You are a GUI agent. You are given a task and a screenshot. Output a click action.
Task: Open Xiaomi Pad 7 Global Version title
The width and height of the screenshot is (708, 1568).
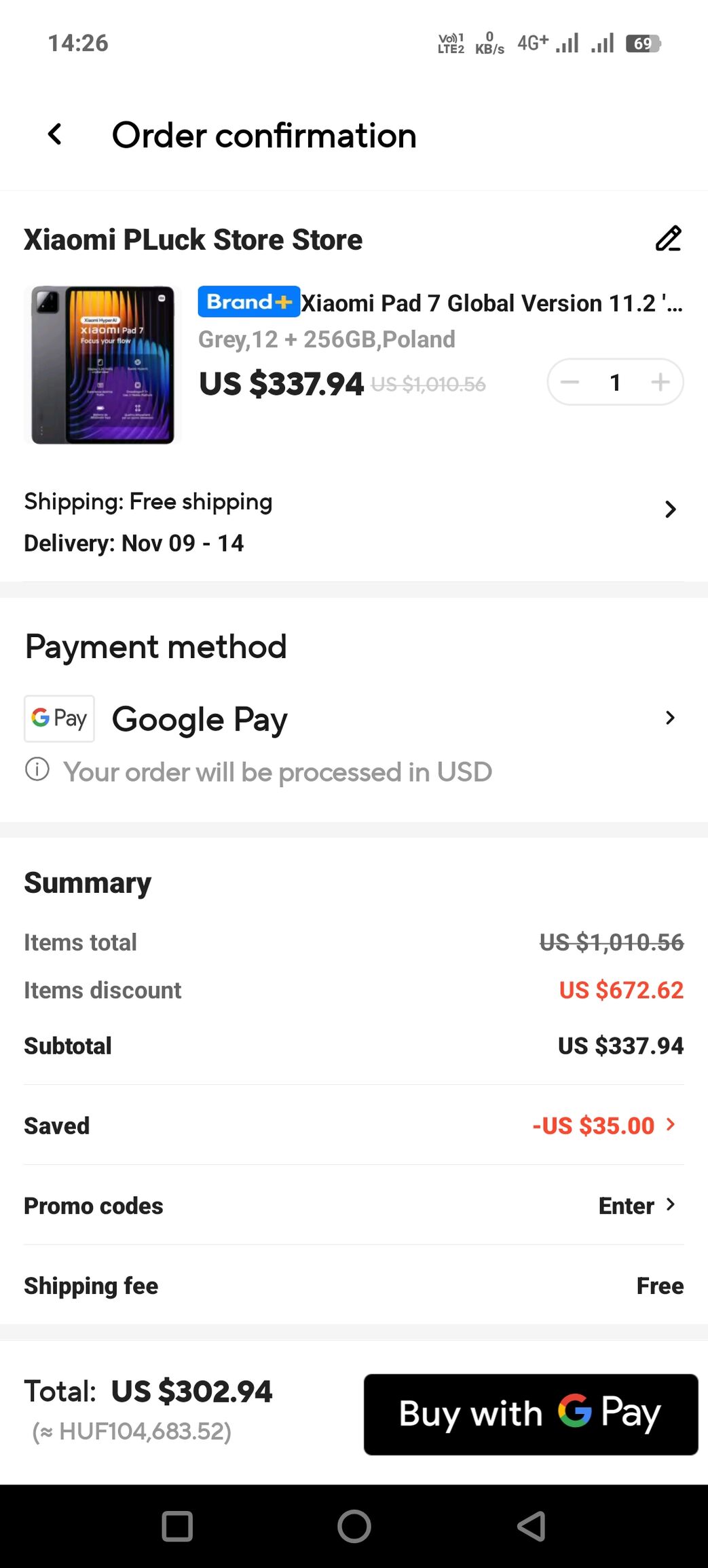[491, 303]
